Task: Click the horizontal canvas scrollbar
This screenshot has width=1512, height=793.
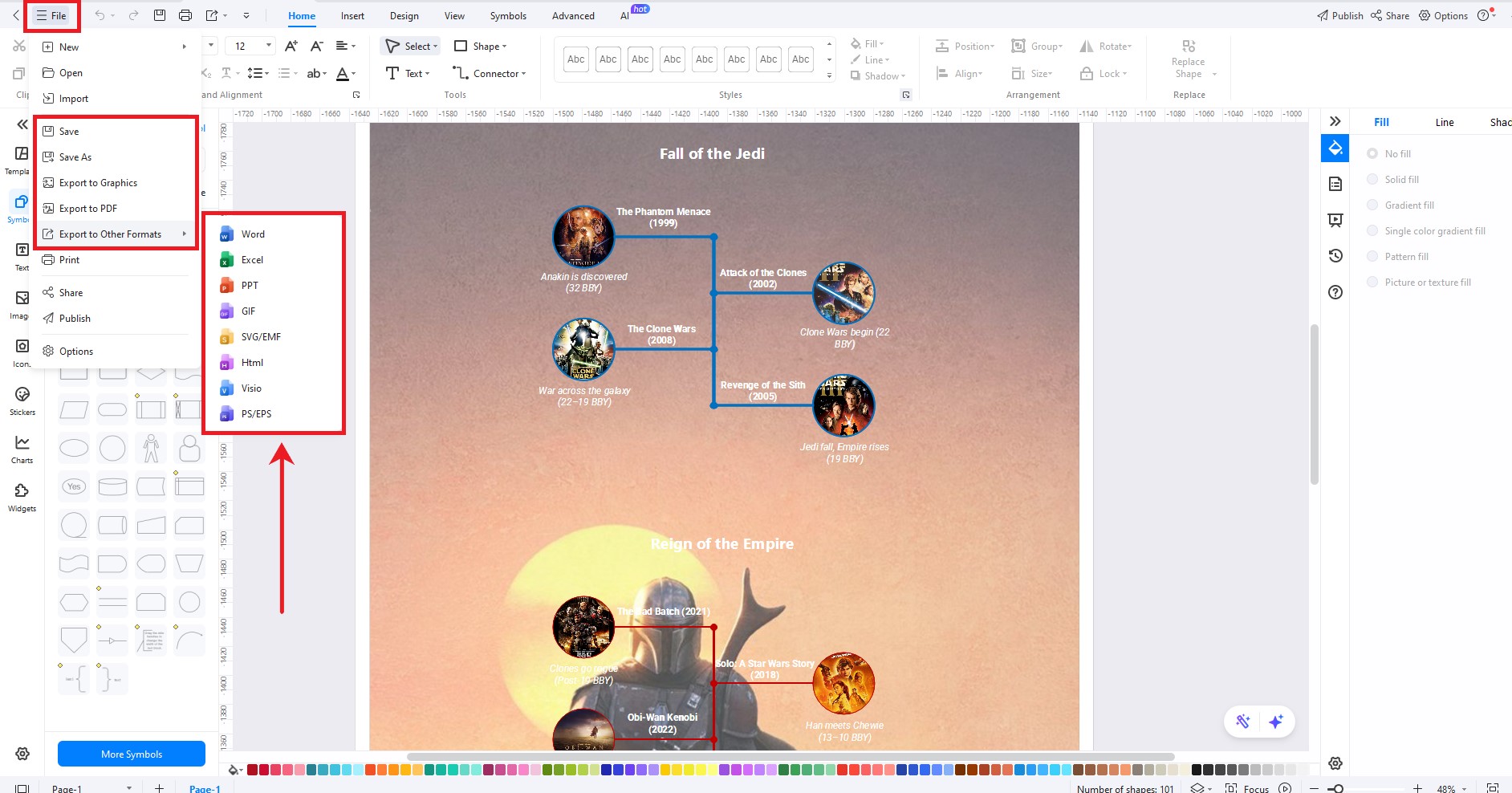Action: coord(791,756)
